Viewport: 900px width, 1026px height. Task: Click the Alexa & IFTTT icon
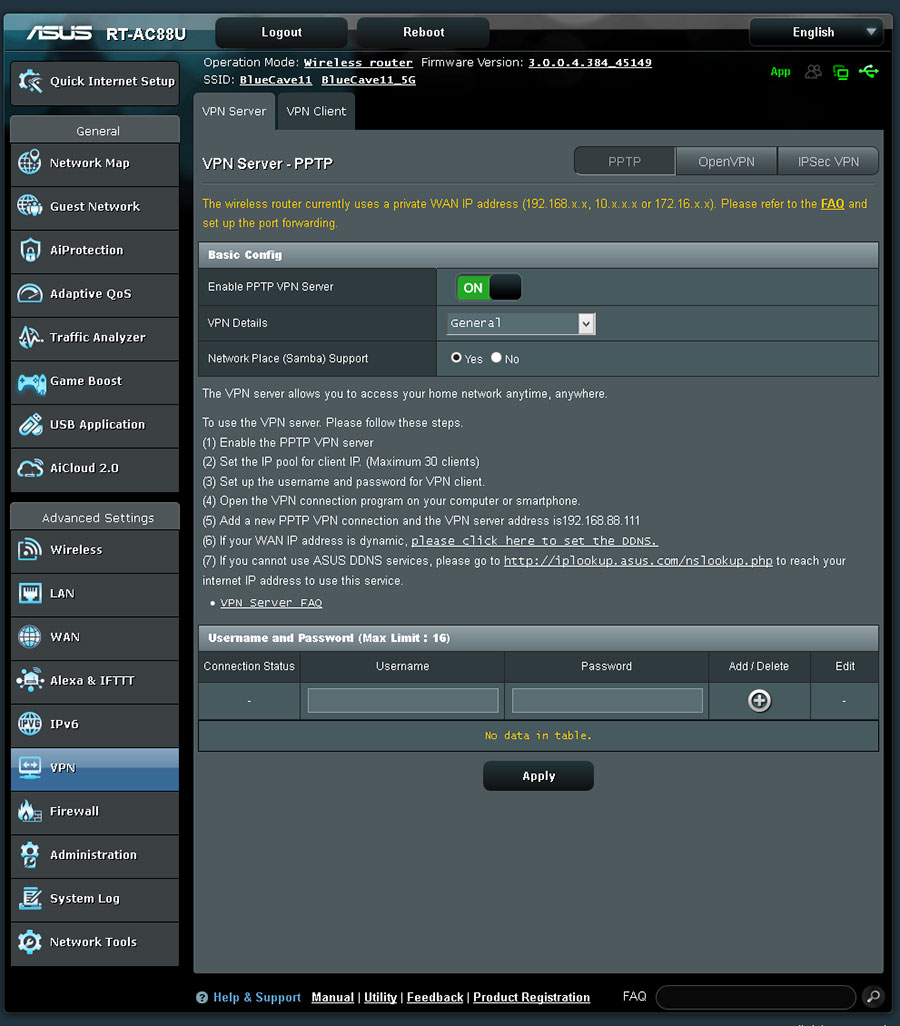29,680
